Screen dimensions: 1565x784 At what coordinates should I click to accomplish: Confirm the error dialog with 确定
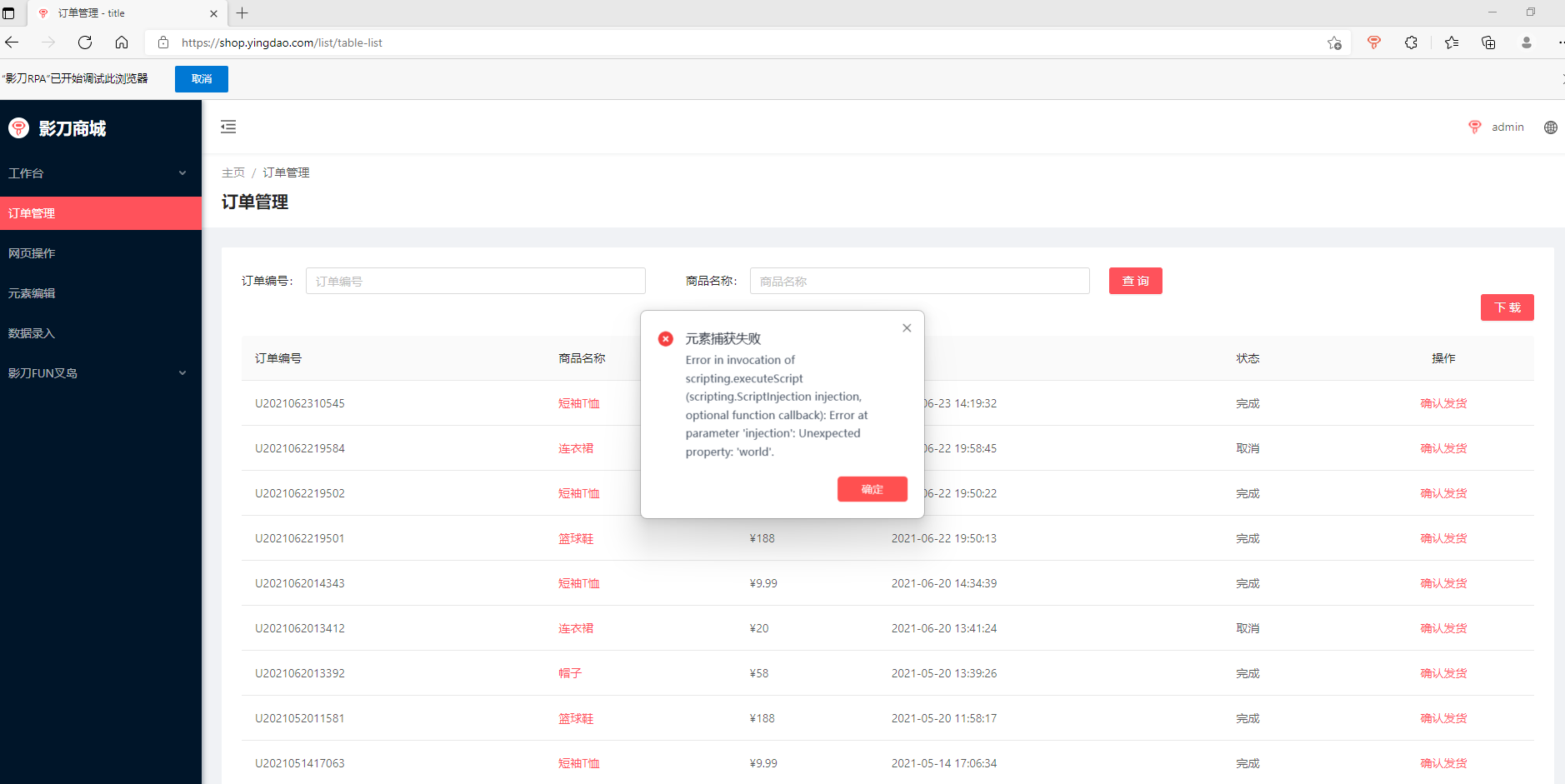872,489
